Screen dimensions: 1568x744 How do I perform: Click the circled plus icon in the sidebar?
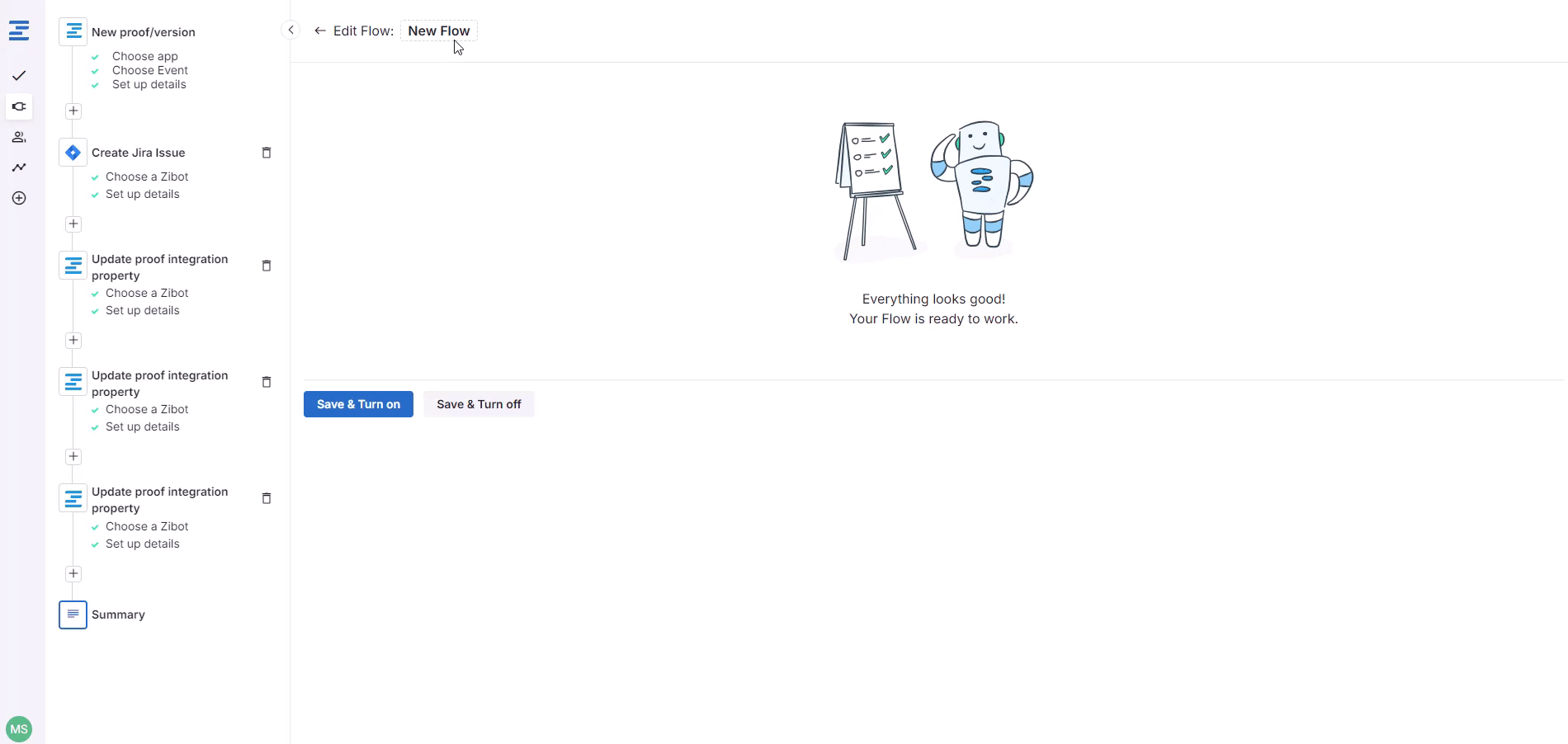(x=19, y=198)
